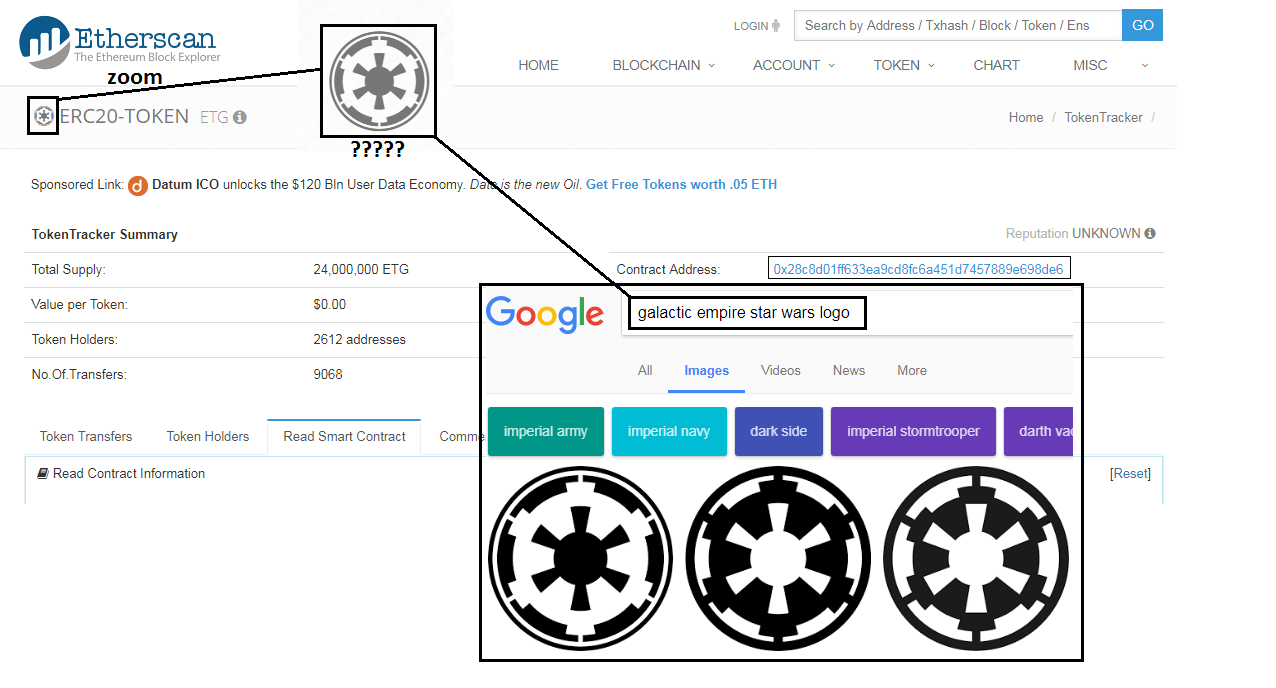Viewport: 1276px width, 688px height.
Task: Click the imperial army filter chip
Action: (546, 431)
